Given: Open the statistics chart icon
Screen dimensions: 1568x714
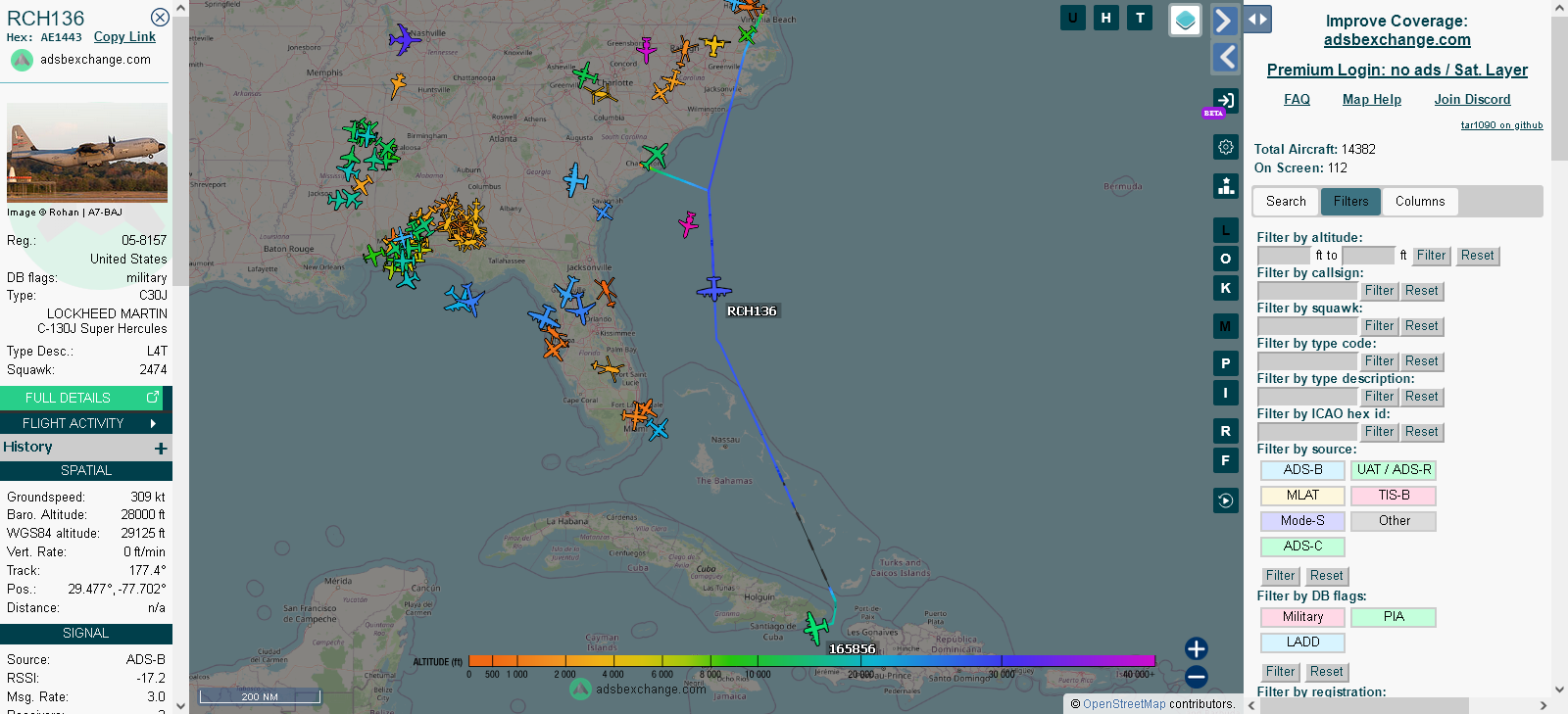Looking at the screenshot, I should click(1226, 185).
